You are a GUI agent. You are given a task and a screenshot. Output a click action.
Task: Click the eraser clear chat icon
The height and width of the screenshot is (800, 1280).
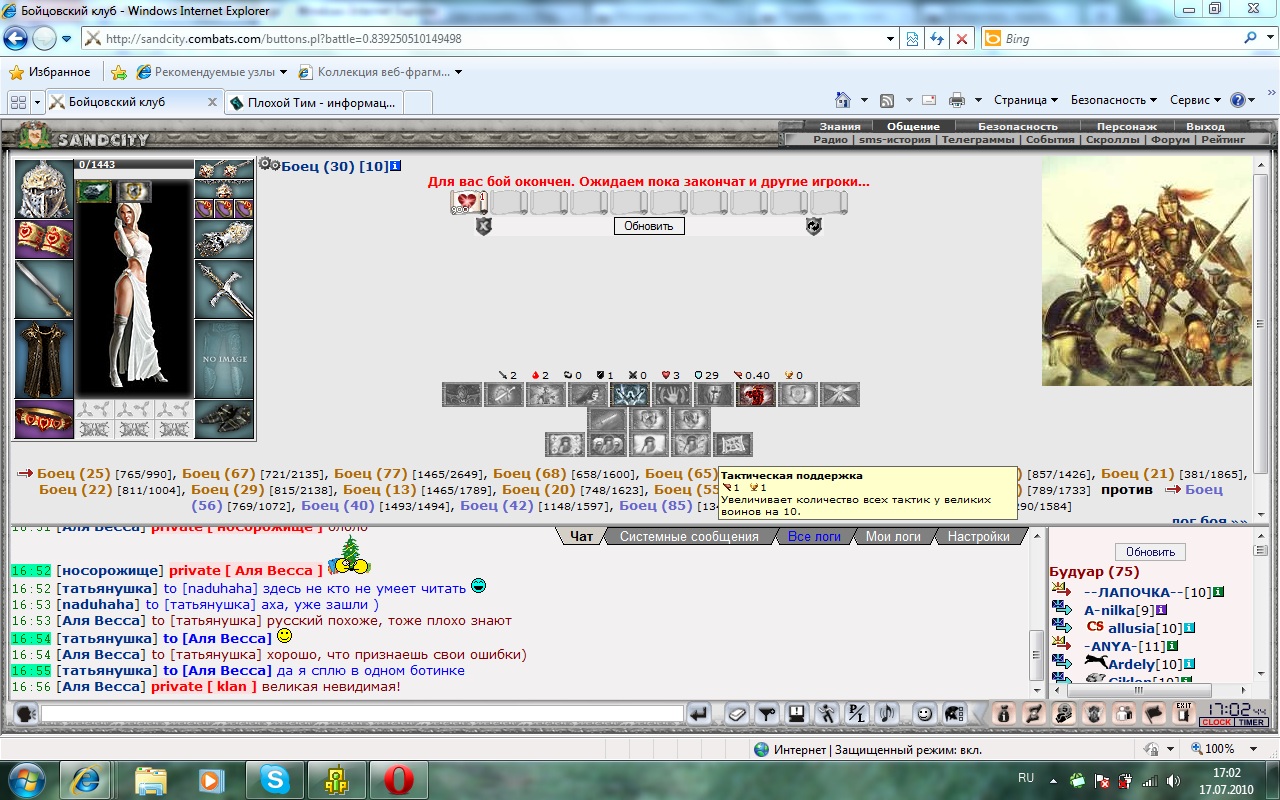736,713
